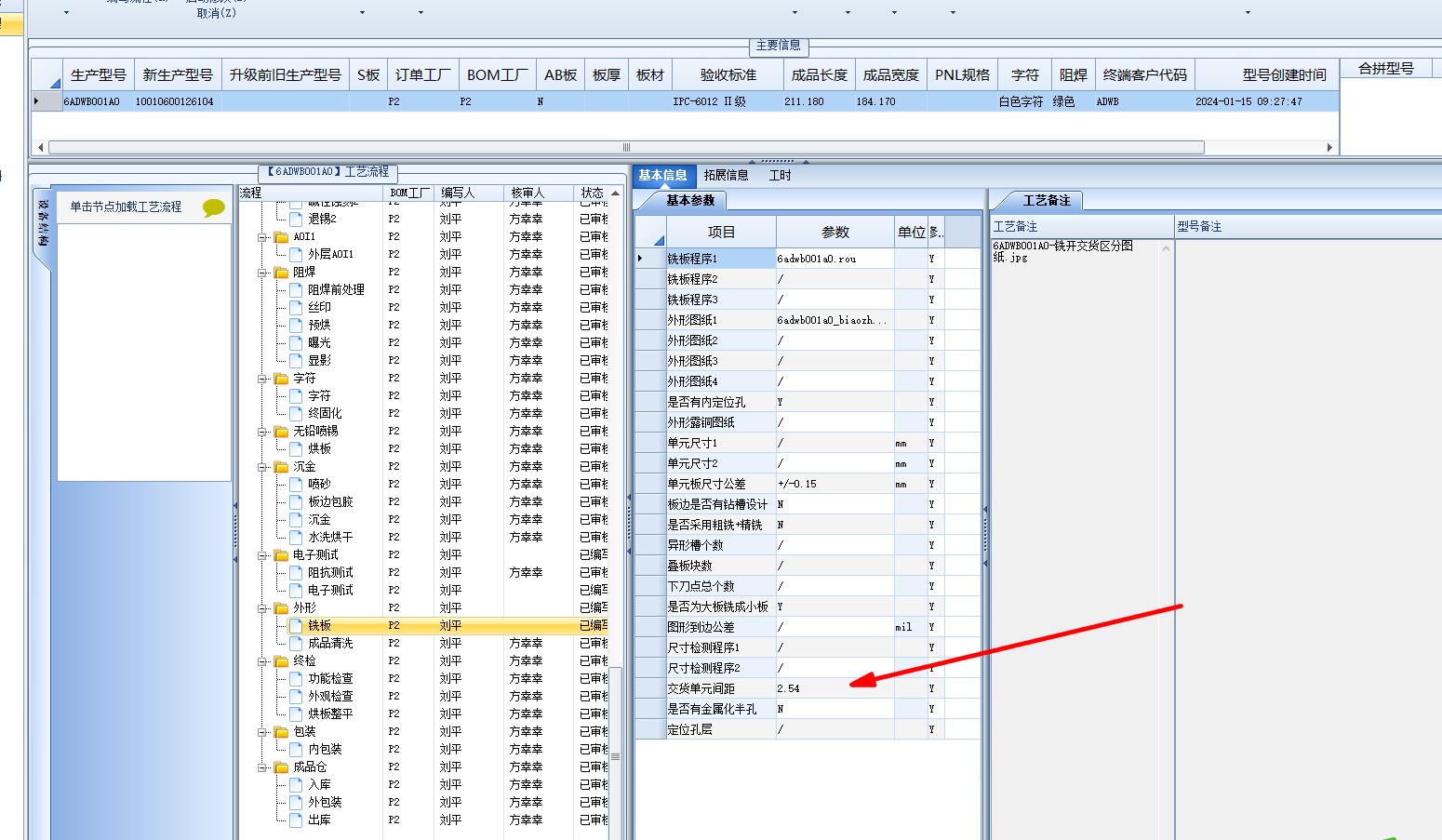Collapse the 阻焊 folder node
Viewport: 1442px width, 840px height.
262,273
